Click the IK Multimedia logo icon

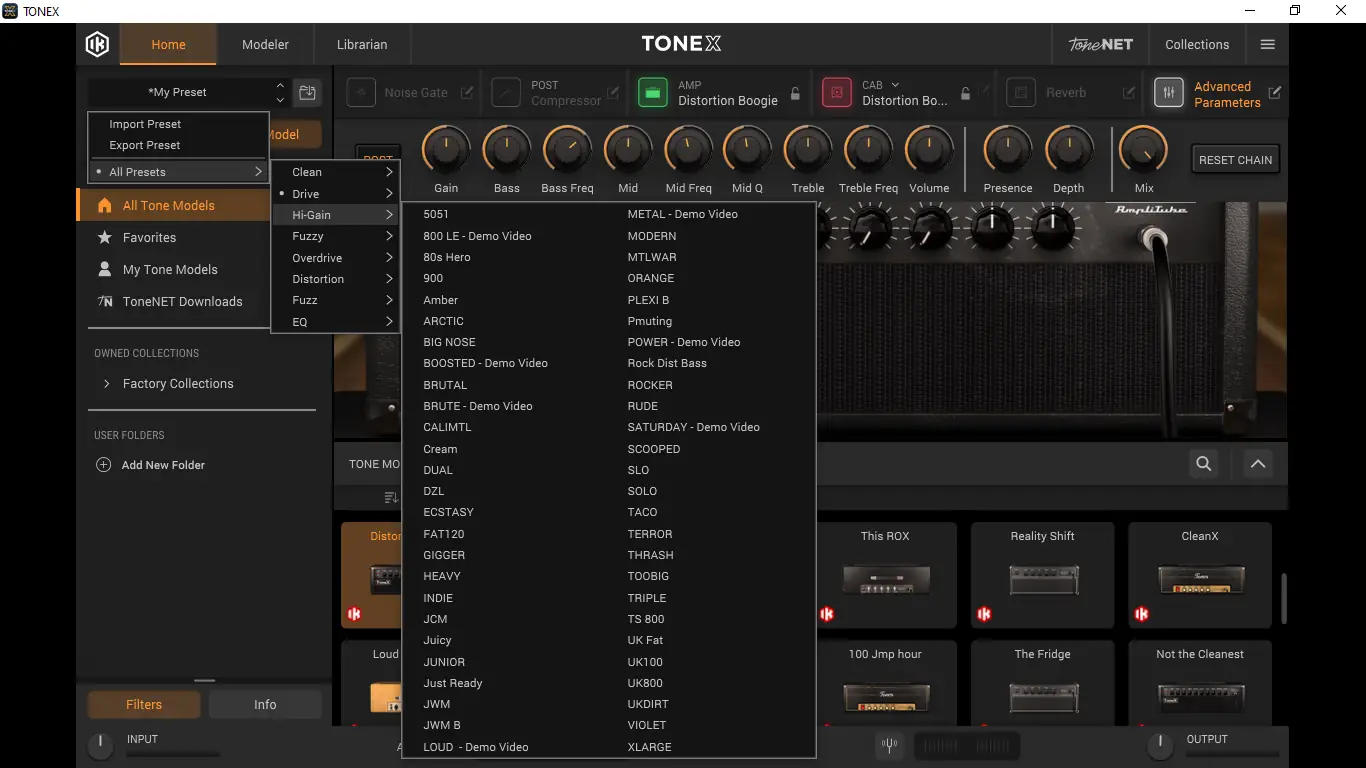(x=97, y=44)
